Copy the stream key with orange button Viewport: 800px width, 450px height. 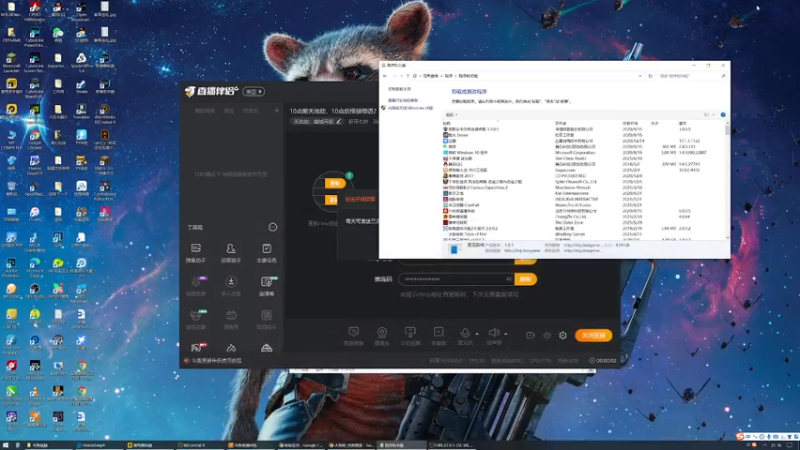[x=526, y=279]
